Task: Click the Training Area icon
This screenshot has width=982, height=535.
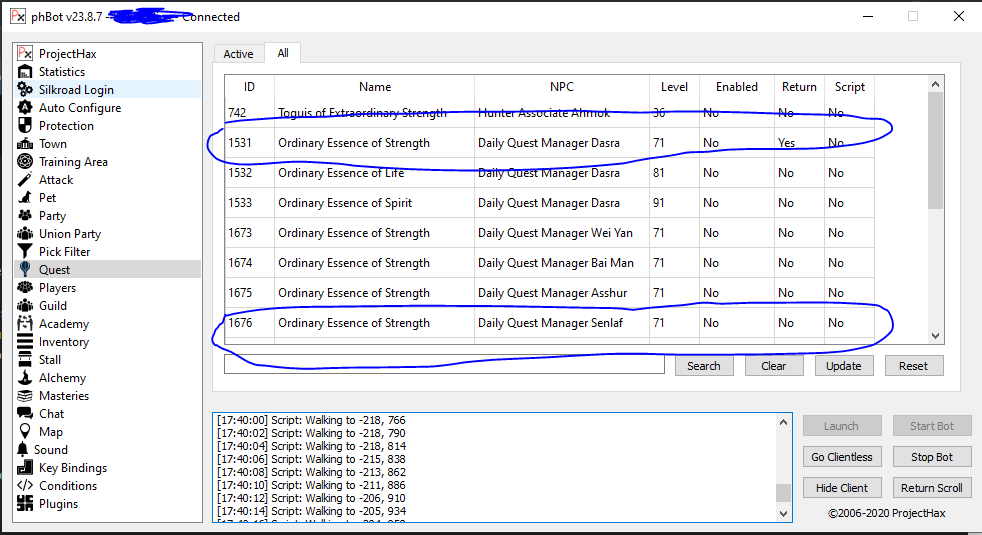Action: tap(26, 162)
